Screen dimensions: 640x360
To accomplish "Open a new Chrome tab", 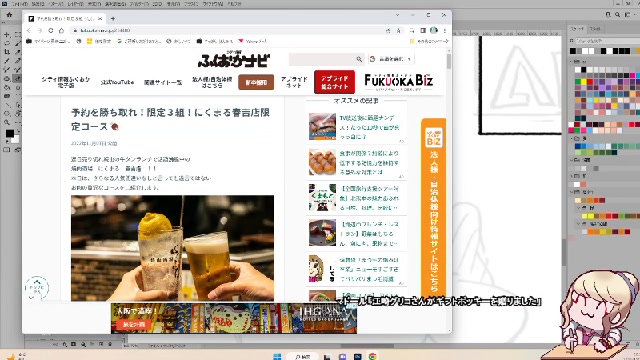I will pos(113,18).
